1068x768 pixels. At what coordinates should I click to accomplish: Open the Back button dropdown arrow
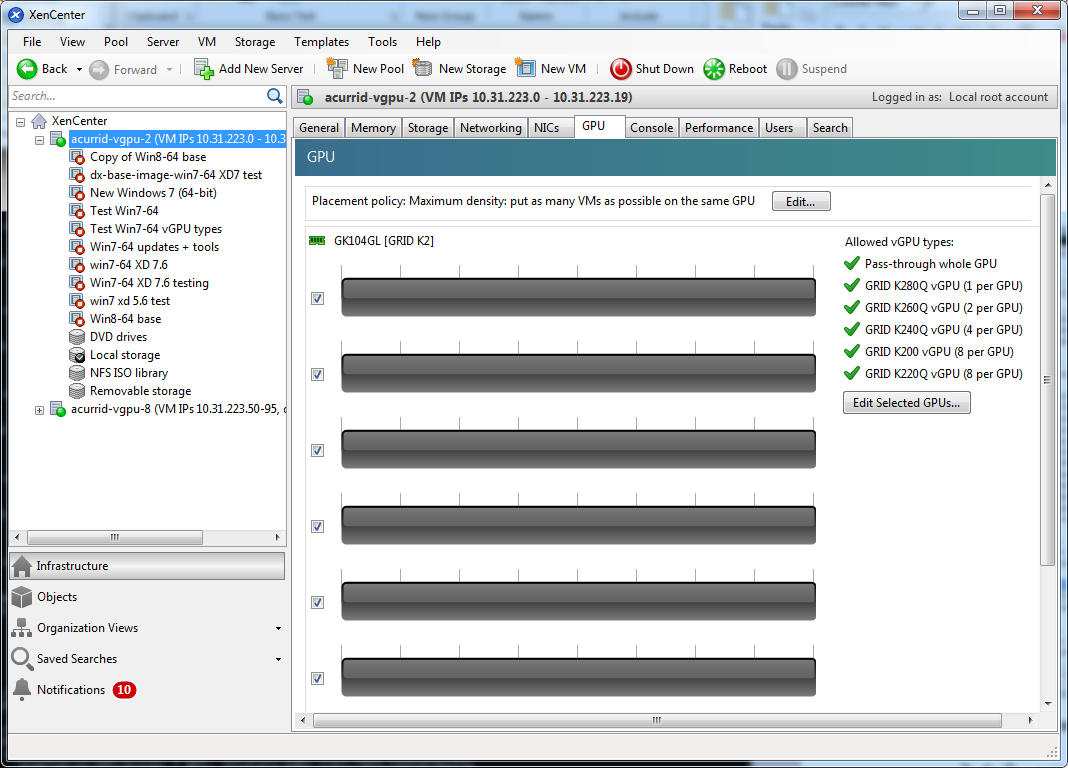[x=82, y=69]
